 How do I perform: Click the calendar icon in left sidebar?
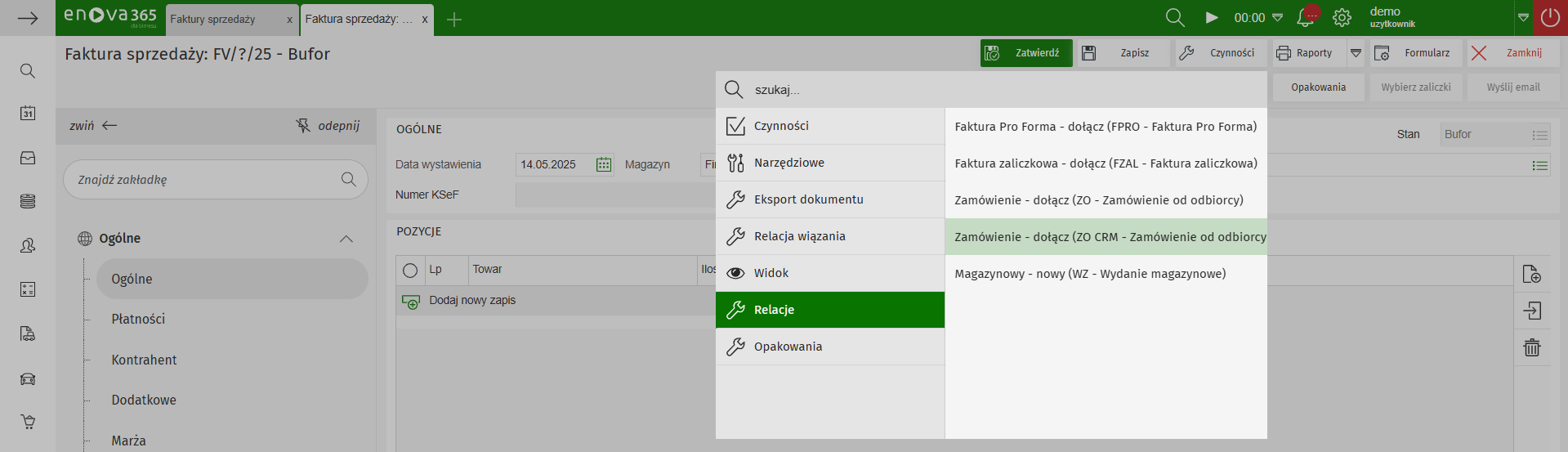click(x=28, y=114)
